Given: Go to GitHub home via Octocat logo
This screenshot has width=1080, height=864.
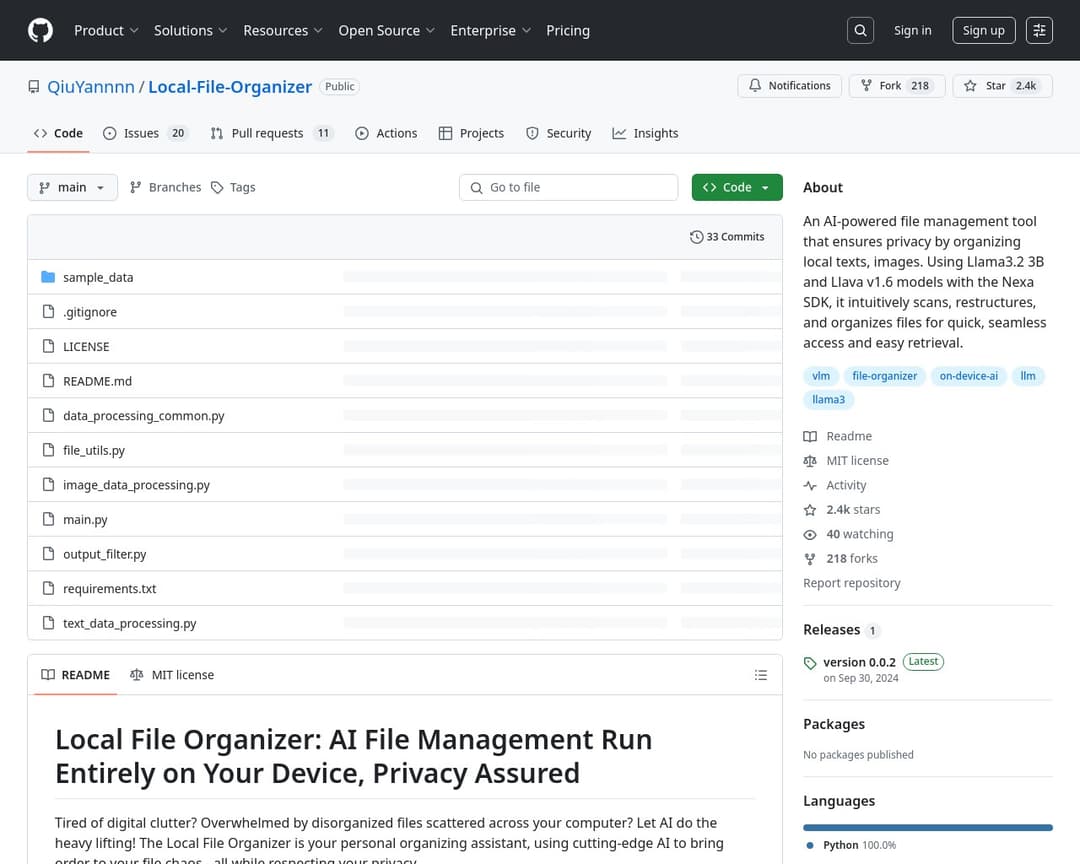Looking at the screenshot, I should (40, 30).
